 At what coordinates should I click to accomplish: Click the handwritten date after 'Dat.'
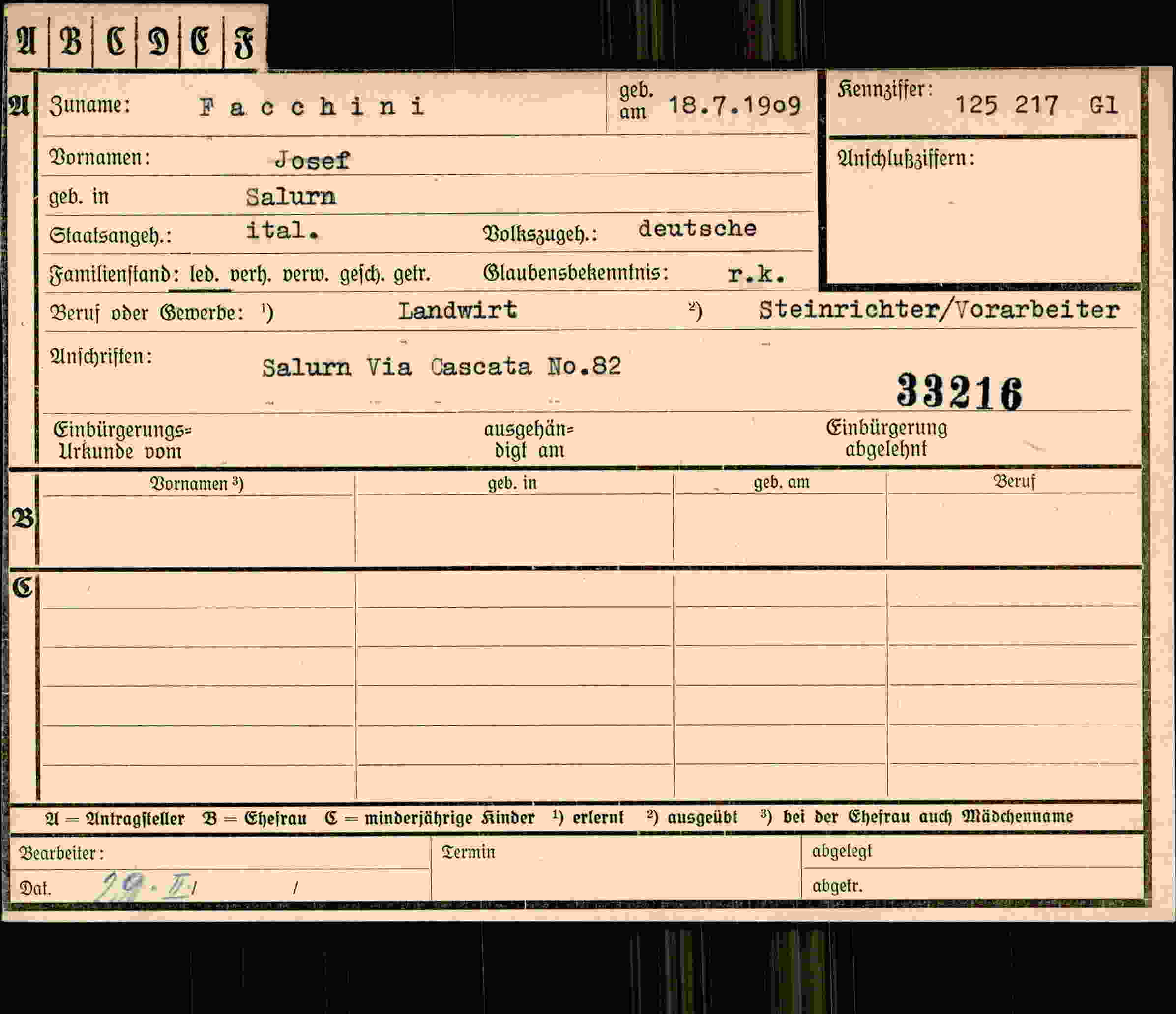[x=145, y=888]
